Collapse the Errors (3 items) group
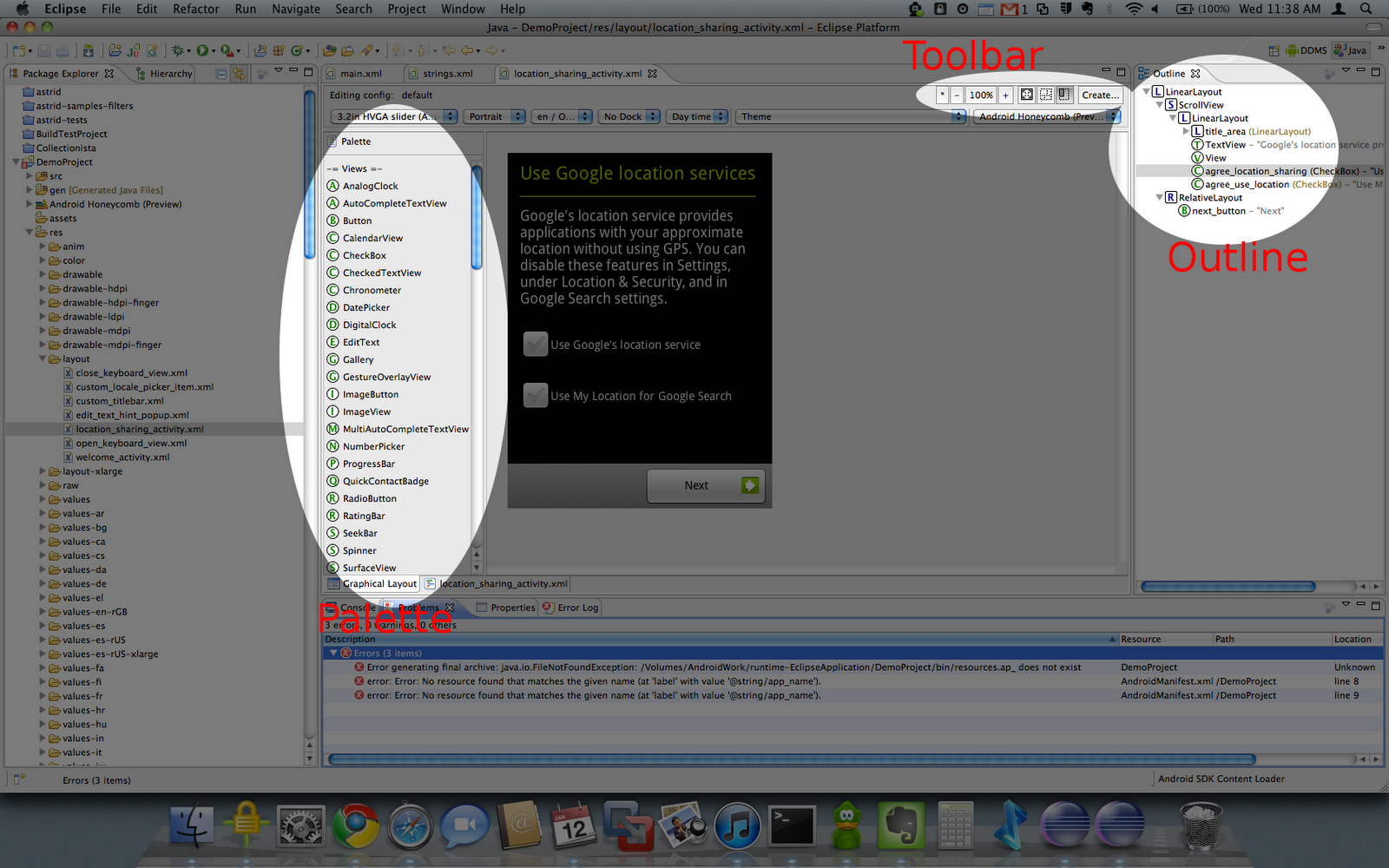The image size is (1389, 868). (x=332, y=653)
